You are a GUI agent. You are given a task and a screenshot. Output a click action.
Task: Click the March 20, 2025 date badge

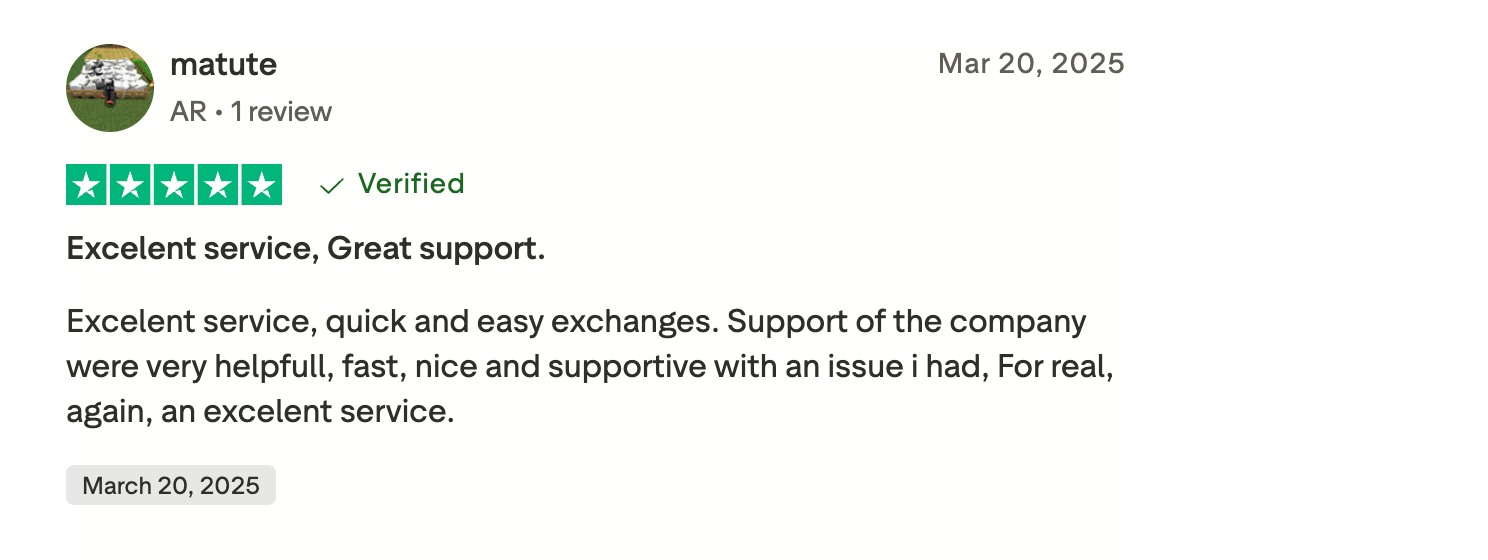pos(171,486)
